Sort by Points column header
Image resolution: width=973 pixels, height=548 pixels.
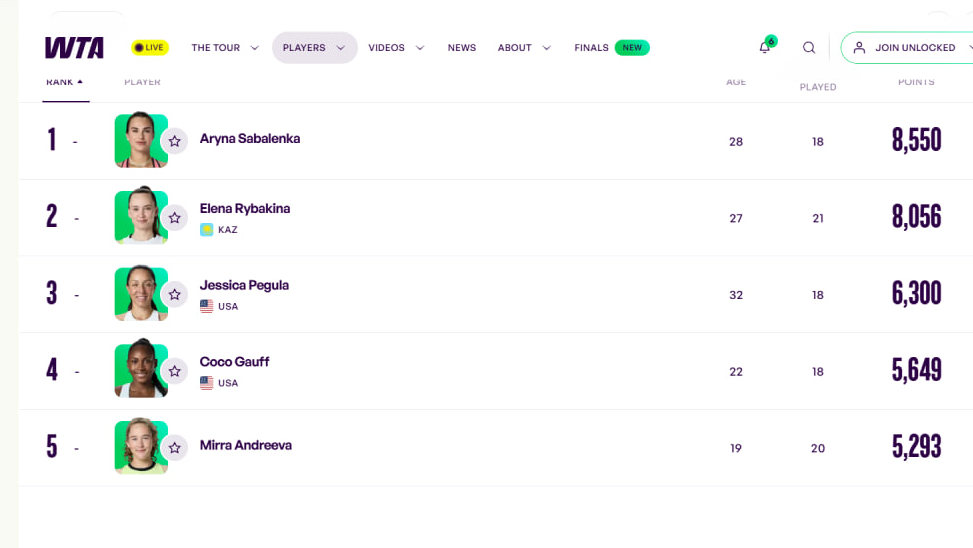[x=916, y=82]
